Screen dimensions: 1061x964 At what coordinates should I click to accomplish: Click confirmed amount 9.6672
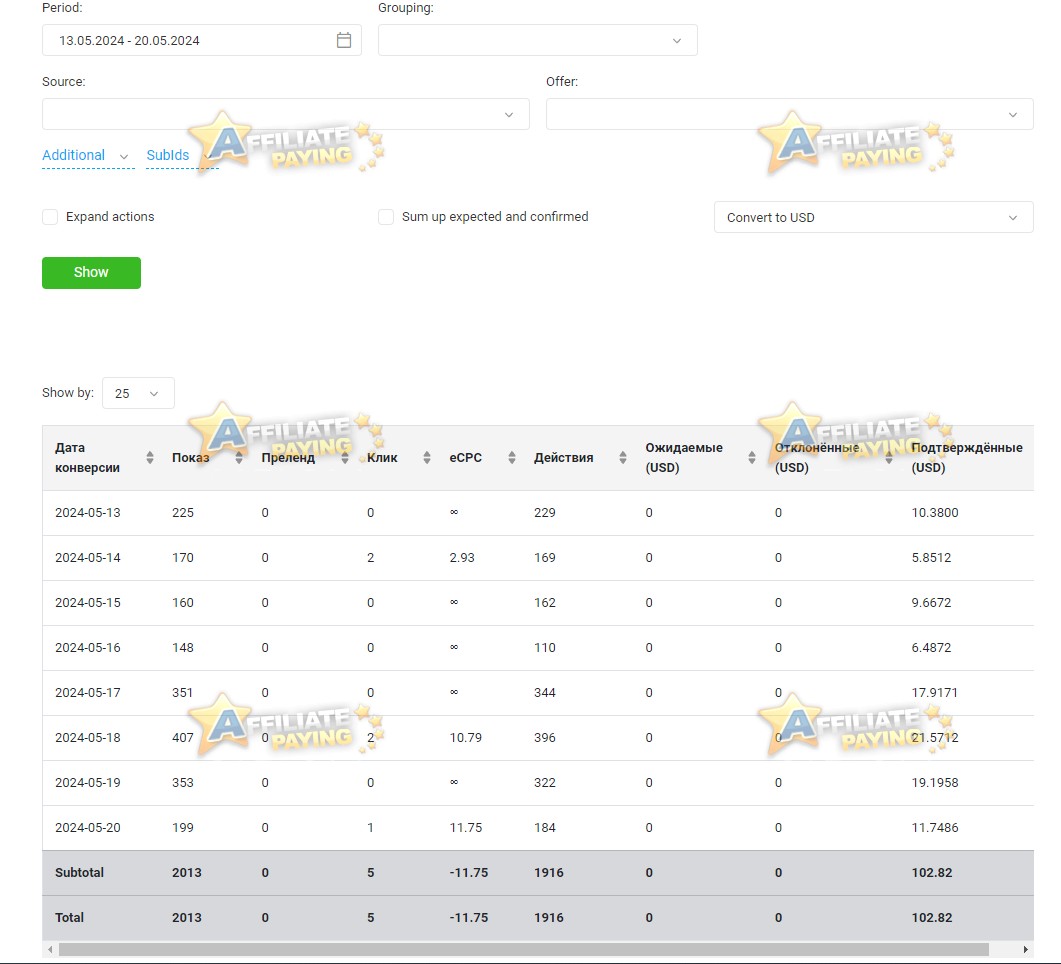tap(931, 603)
